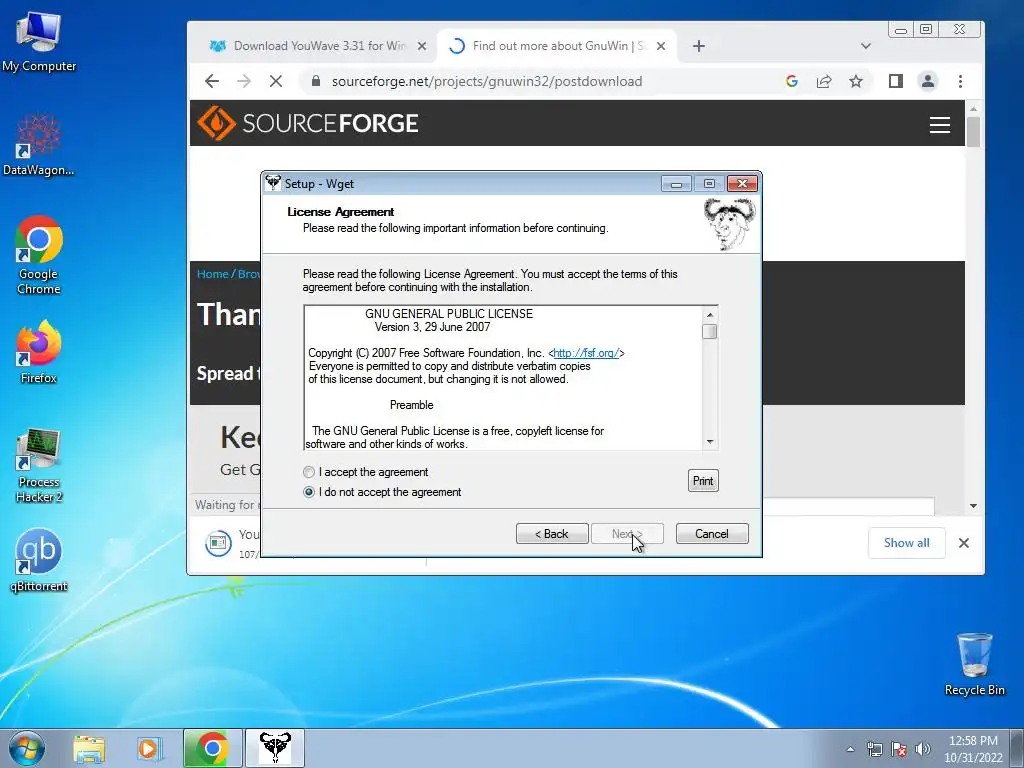
Task: Open My Computer desktop icon
Action: coord(39,42)
